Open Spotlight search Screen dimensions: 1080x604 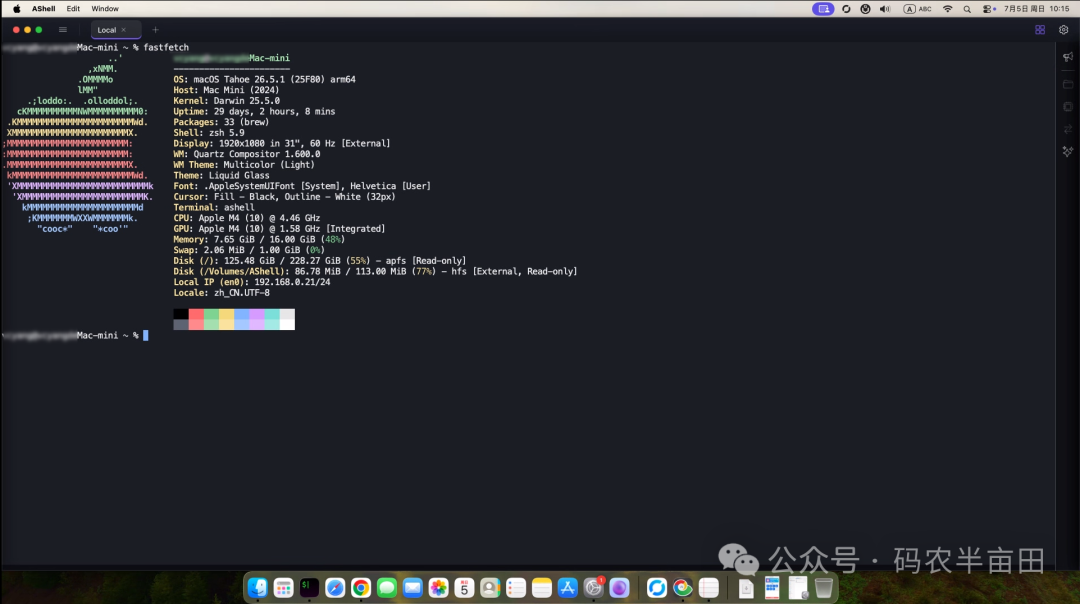tap(967, 9)
